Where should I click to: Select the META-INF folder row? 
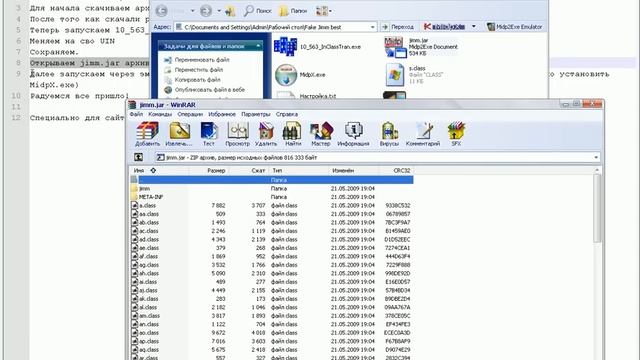click(271, 197)
